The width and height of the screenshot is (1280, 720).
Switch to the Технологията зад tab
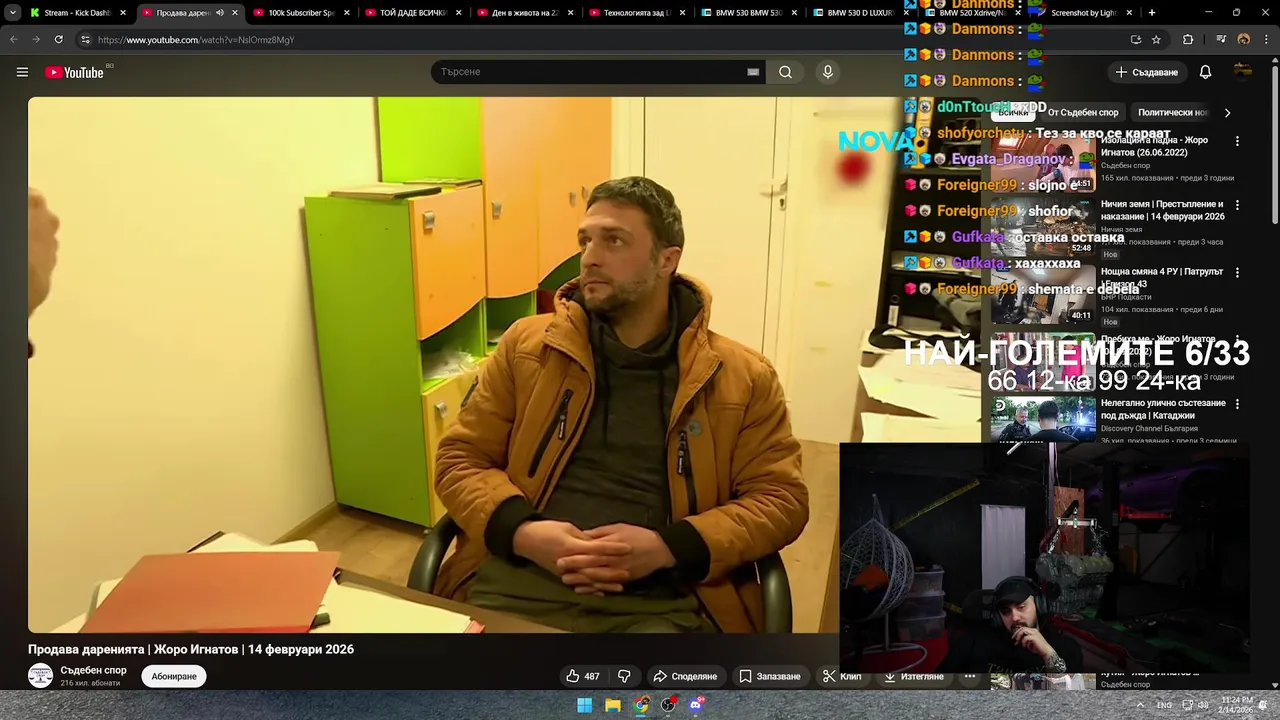638,13
